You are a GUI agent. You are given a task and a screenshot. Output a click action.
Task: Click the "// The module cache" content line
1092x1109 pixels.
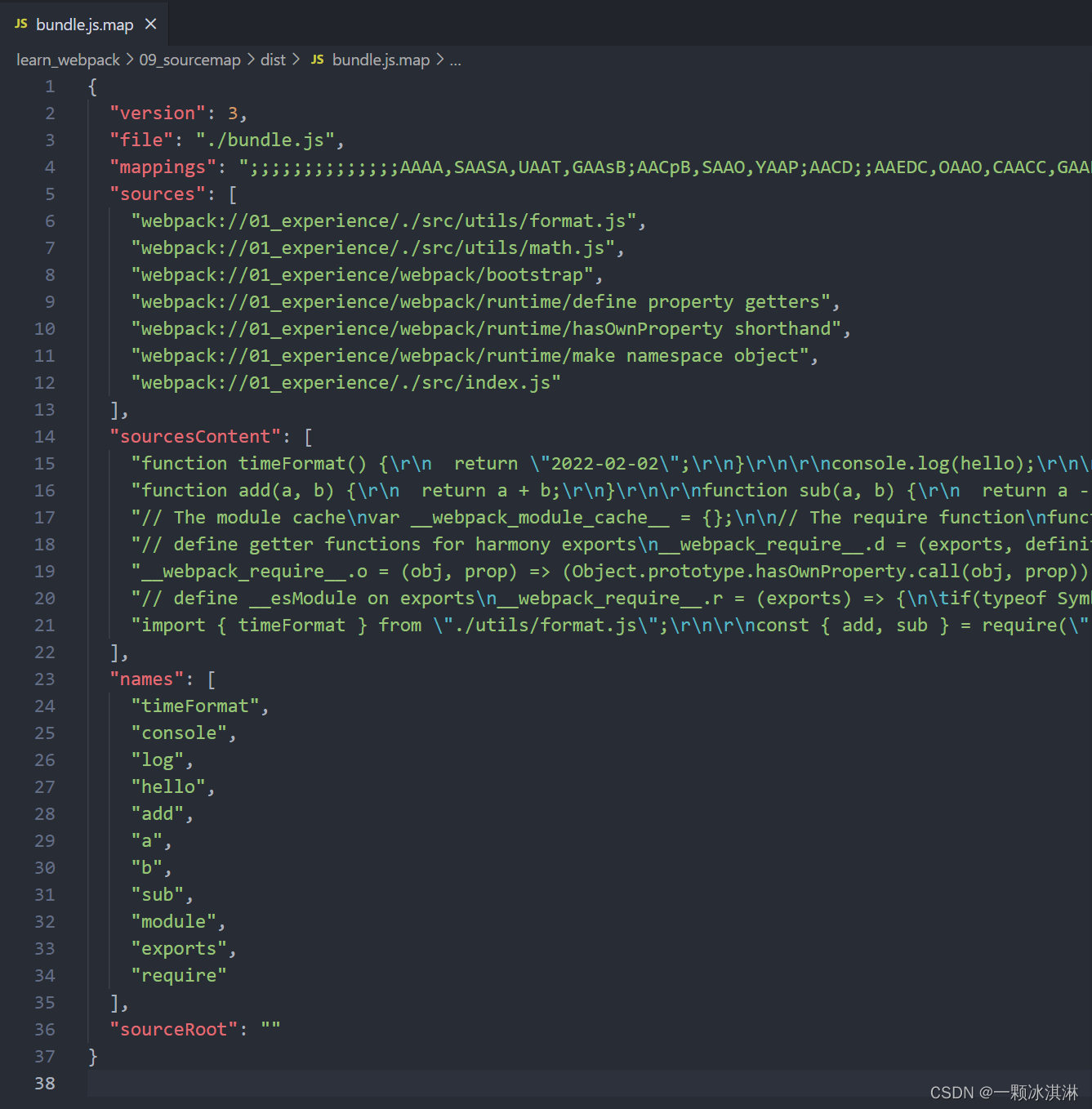[611, 518]
